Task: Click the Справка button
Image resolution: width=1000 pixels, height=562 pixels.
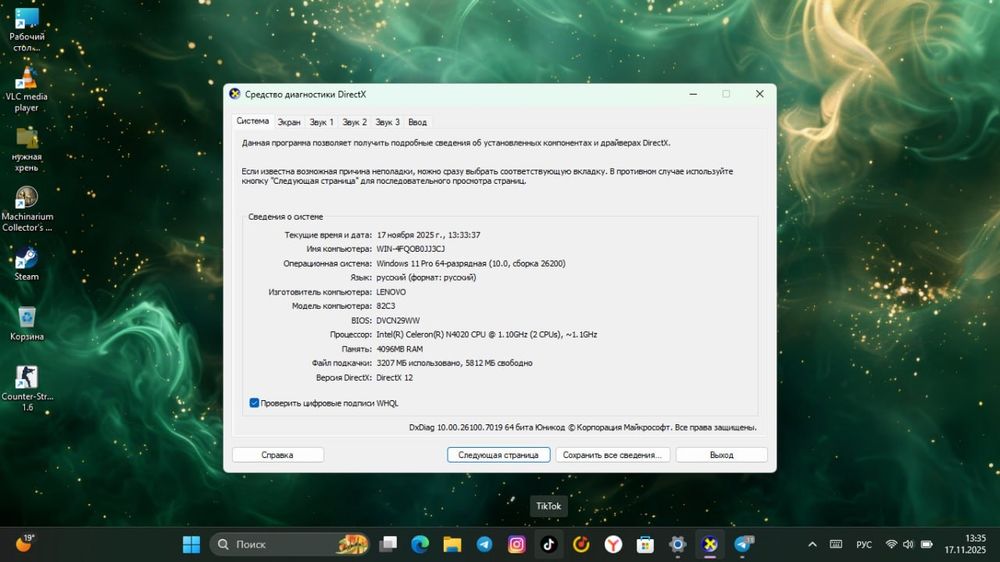Action: pos(277,455)
